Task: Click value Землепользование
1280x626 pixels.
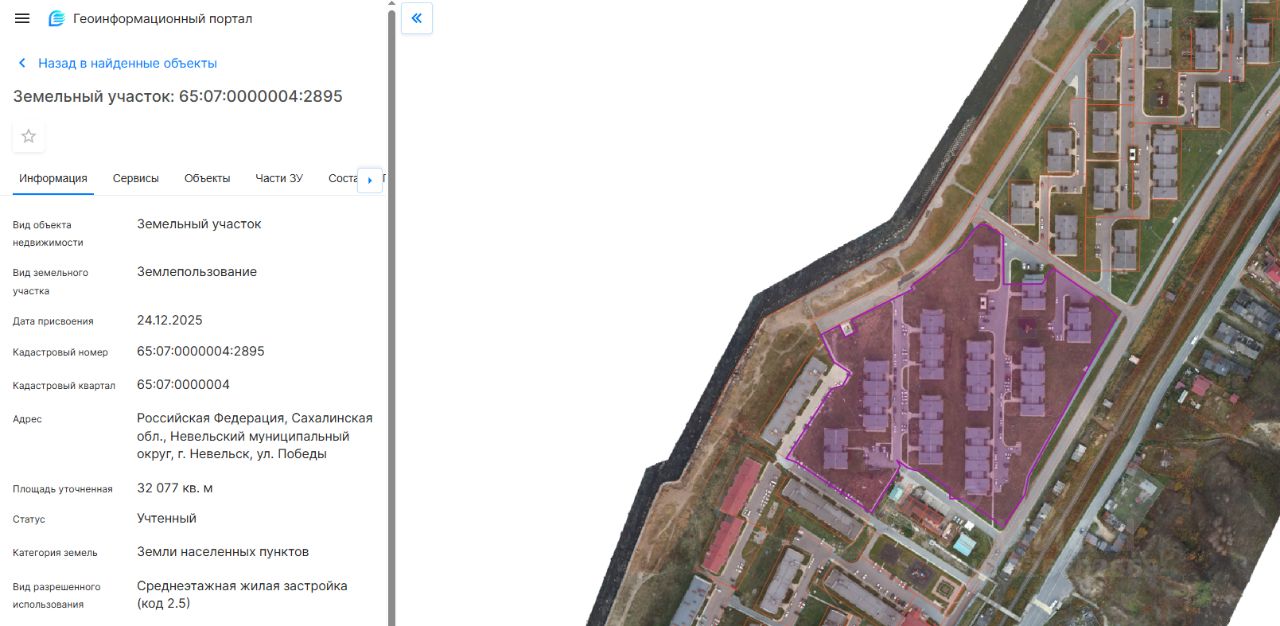Action: pyautogui.click(x=197, y=272)
